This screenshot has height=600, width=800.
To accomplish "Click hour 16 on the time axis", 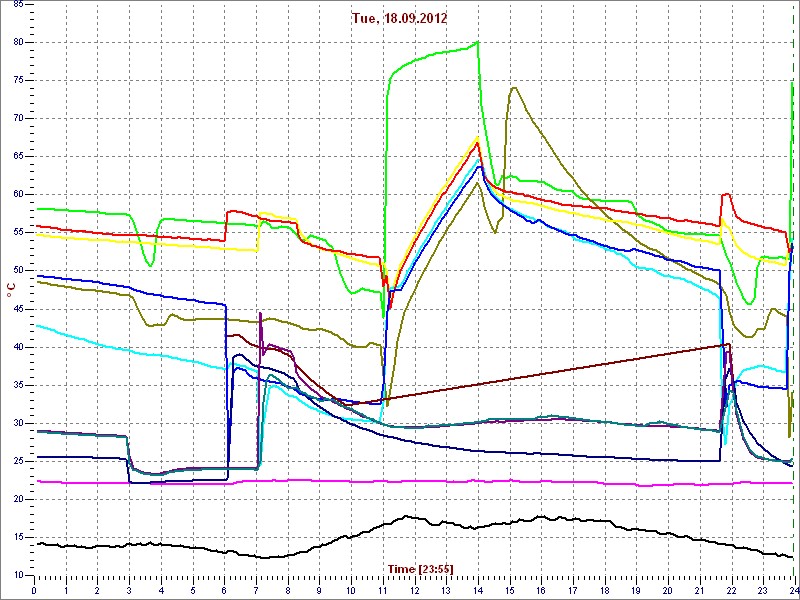I will (x=541, y=590).
